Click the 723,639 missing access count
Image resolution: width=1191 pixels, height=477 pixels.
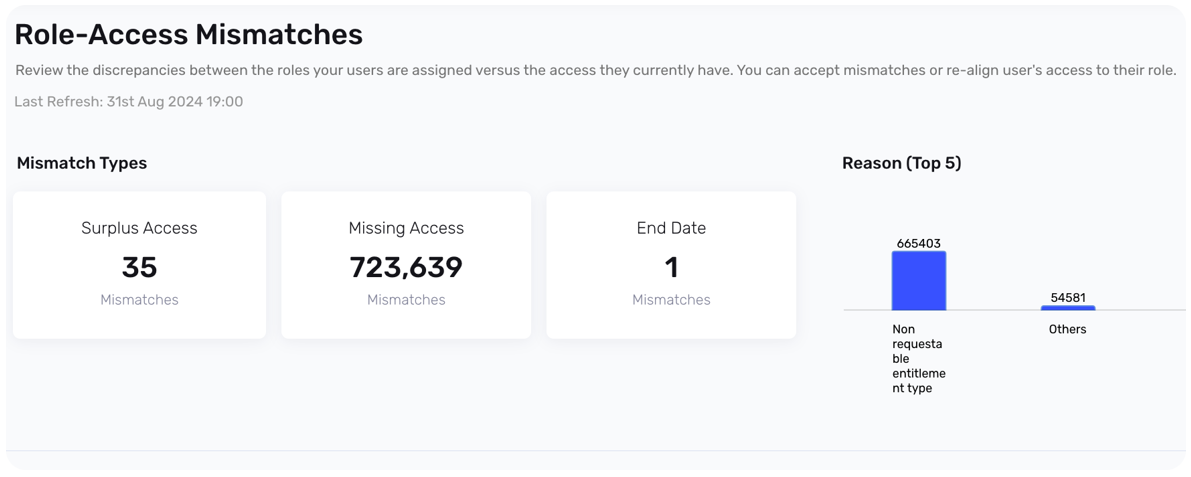pyautogui.click(x=406, y=267)
